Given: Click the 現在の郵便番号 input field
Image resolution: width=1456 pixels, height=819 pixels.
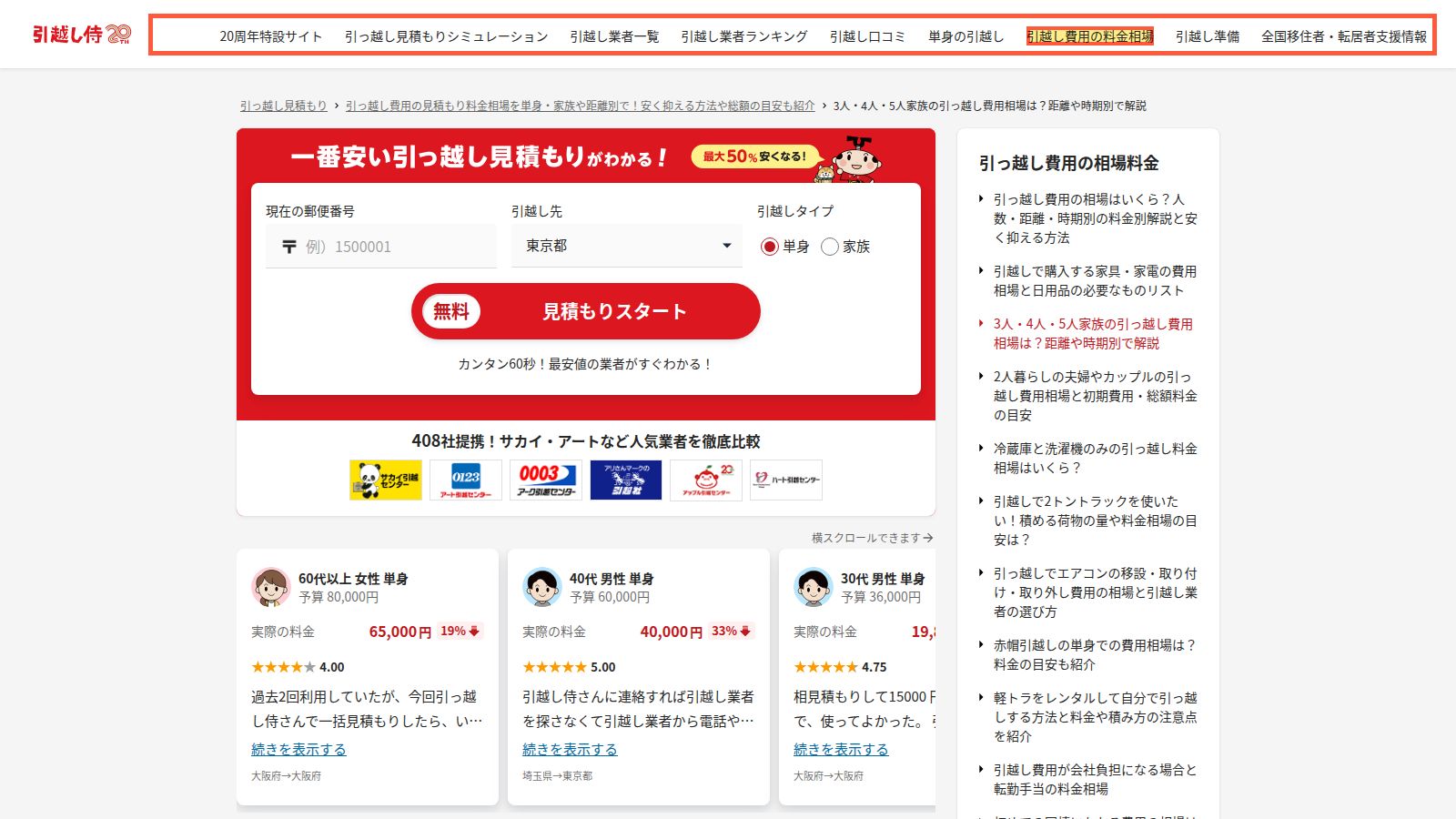Looking at the screenshot, I should tap(381, 246).
